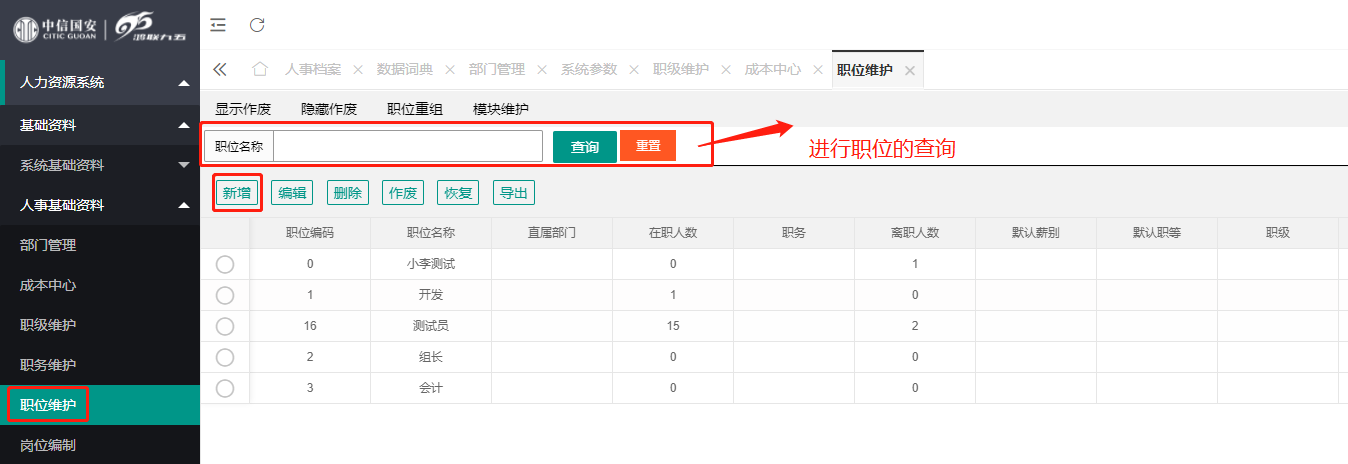Close the 人事档案 tab
The image size is (1348, 464).
(x=358, y=70)
